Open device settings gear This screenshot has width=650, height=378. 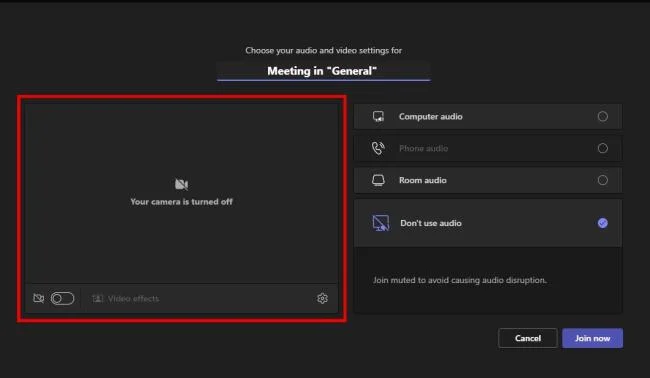coord(323,298)
